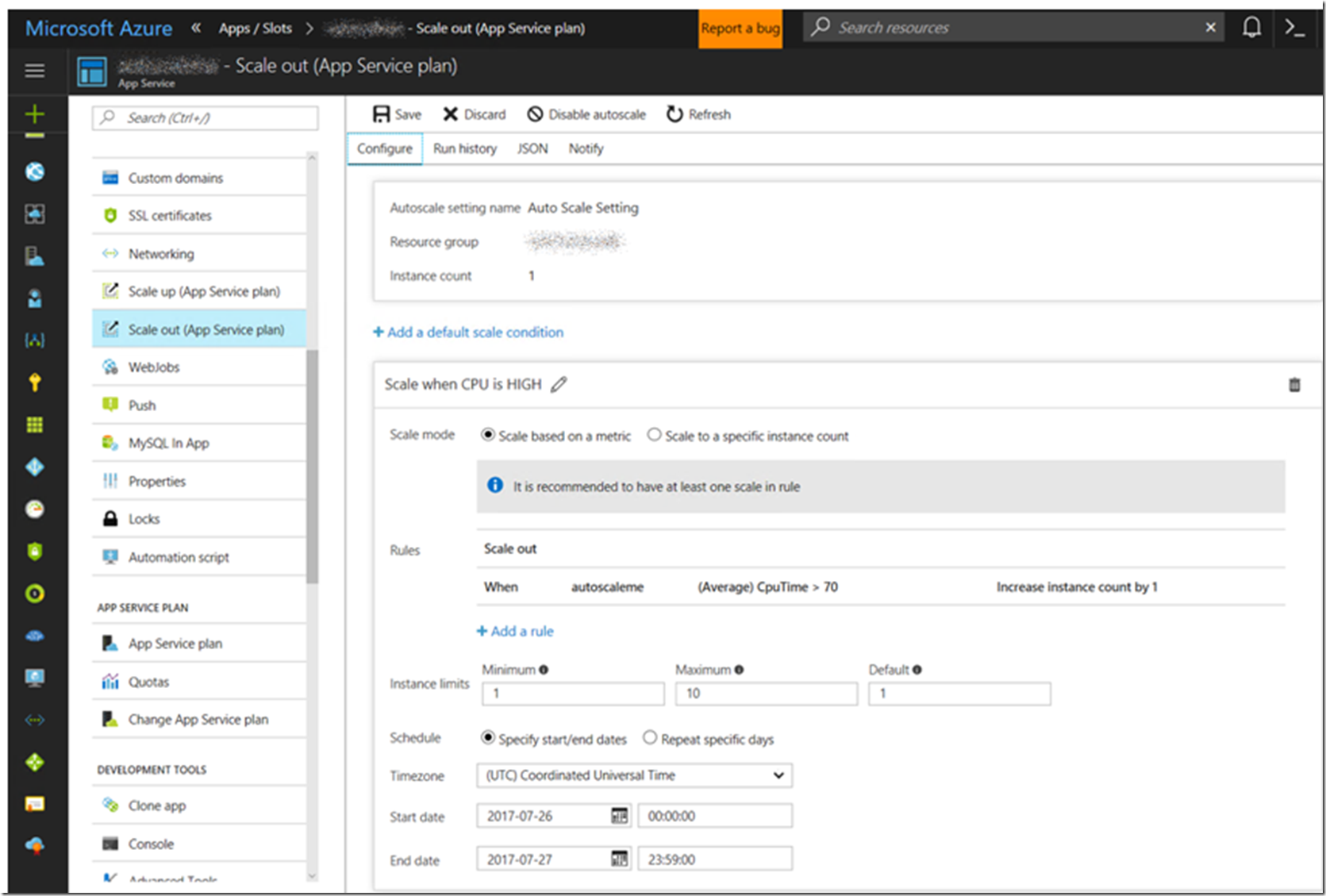Click the resource menu vertical scrollbar

[x=312, y=465]
